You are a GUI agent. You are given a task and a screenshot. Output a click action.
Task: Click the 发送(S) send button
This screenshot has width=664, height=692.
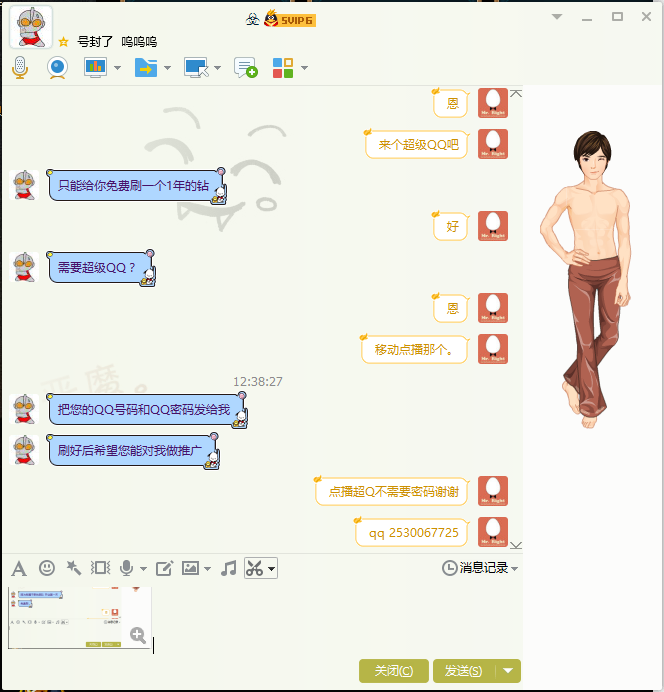point(464,671)
